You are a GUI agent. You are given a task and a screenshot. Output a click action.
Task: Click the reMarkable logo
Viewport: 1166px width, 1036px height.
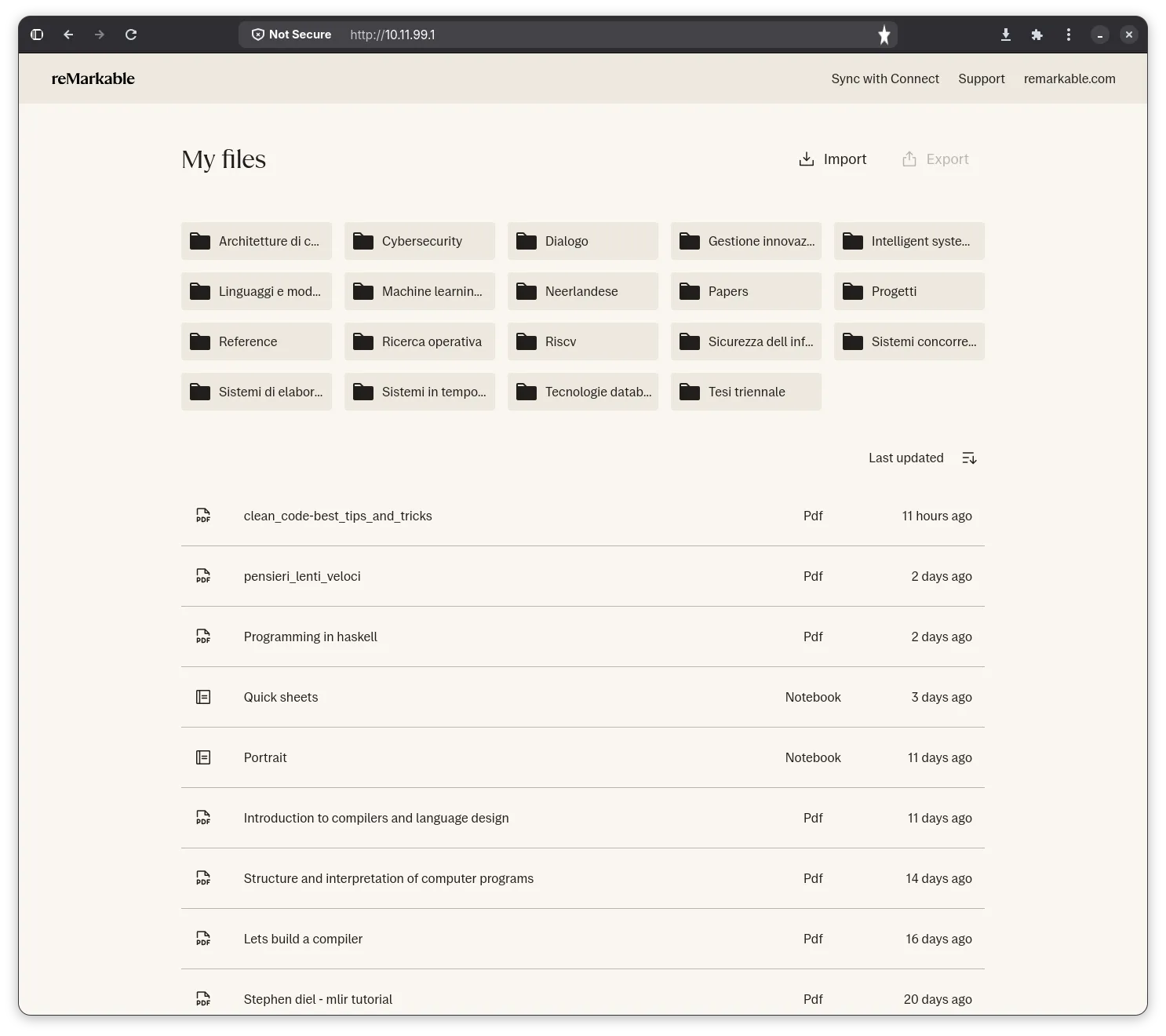(x=93, y=78)
